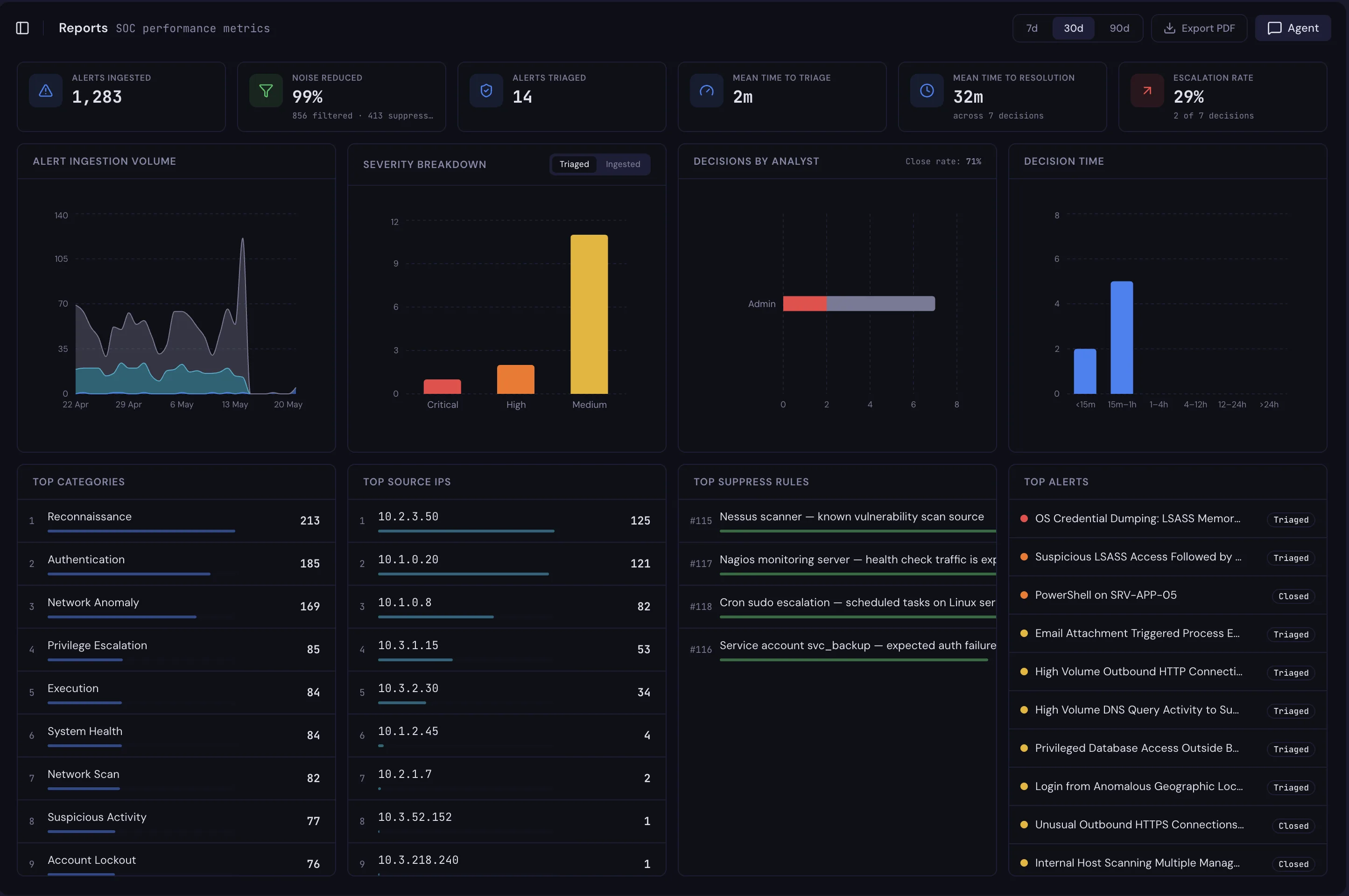This screenshot has width=1349, height=896.
Task: Select the 7d time range
Action: [1032, 28]
